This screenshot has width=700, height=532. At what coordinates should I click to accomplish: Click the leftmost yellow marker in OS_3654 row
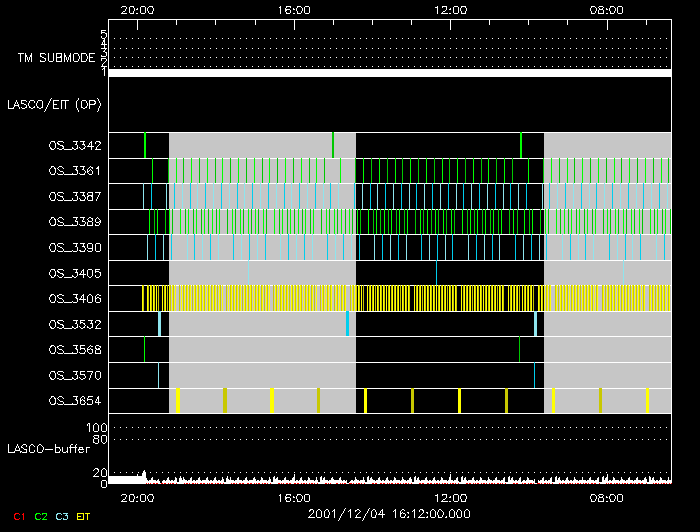[177, 400]
